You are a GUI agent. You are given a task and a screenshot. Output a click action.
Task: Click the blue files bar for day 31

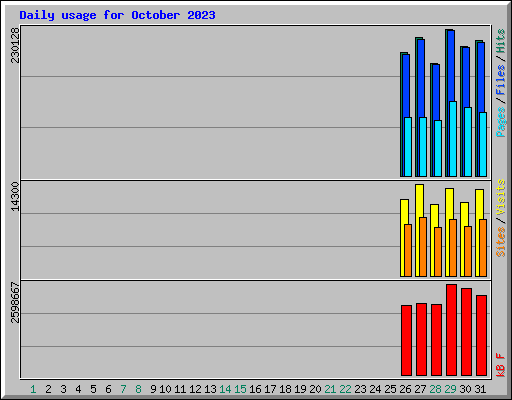coord(481,77)
